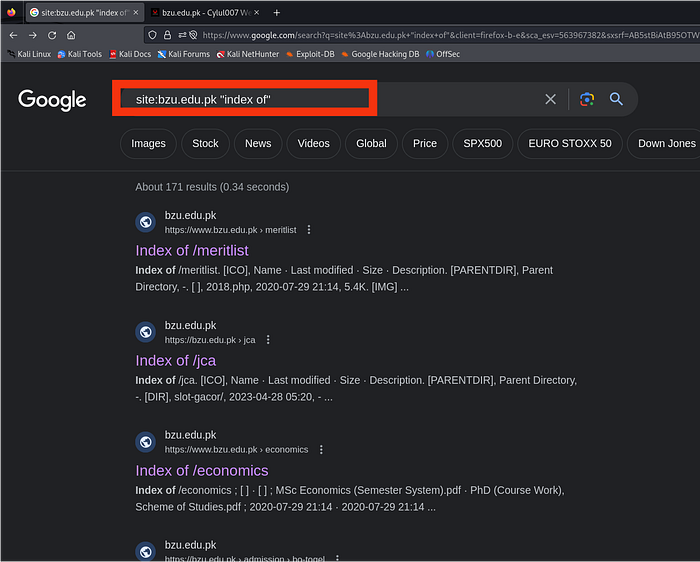Go back with the browser back arrow
Viewport: 700px width, 562px height.
click(x=13, y=35)
